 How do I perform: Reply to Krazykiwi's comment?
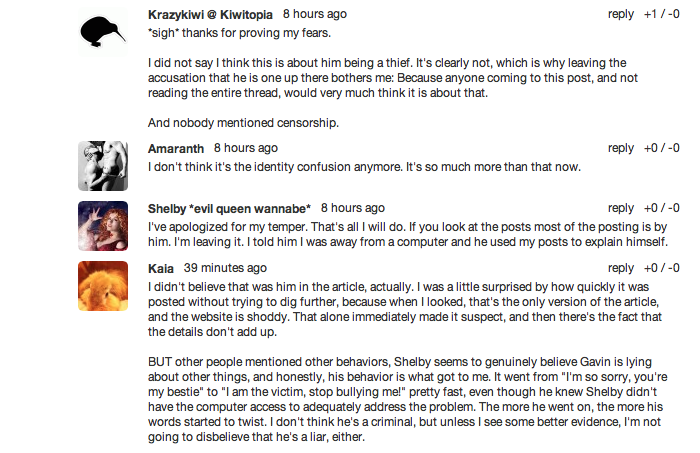click(621, 15)
